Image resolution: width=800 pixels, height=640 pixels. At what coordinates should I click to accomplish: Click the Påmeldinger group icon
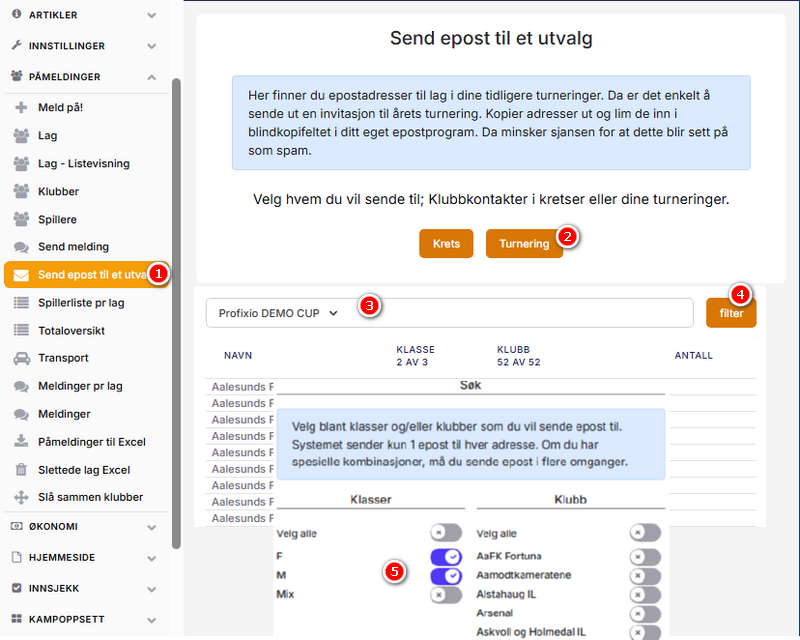(x=17, y=76)
